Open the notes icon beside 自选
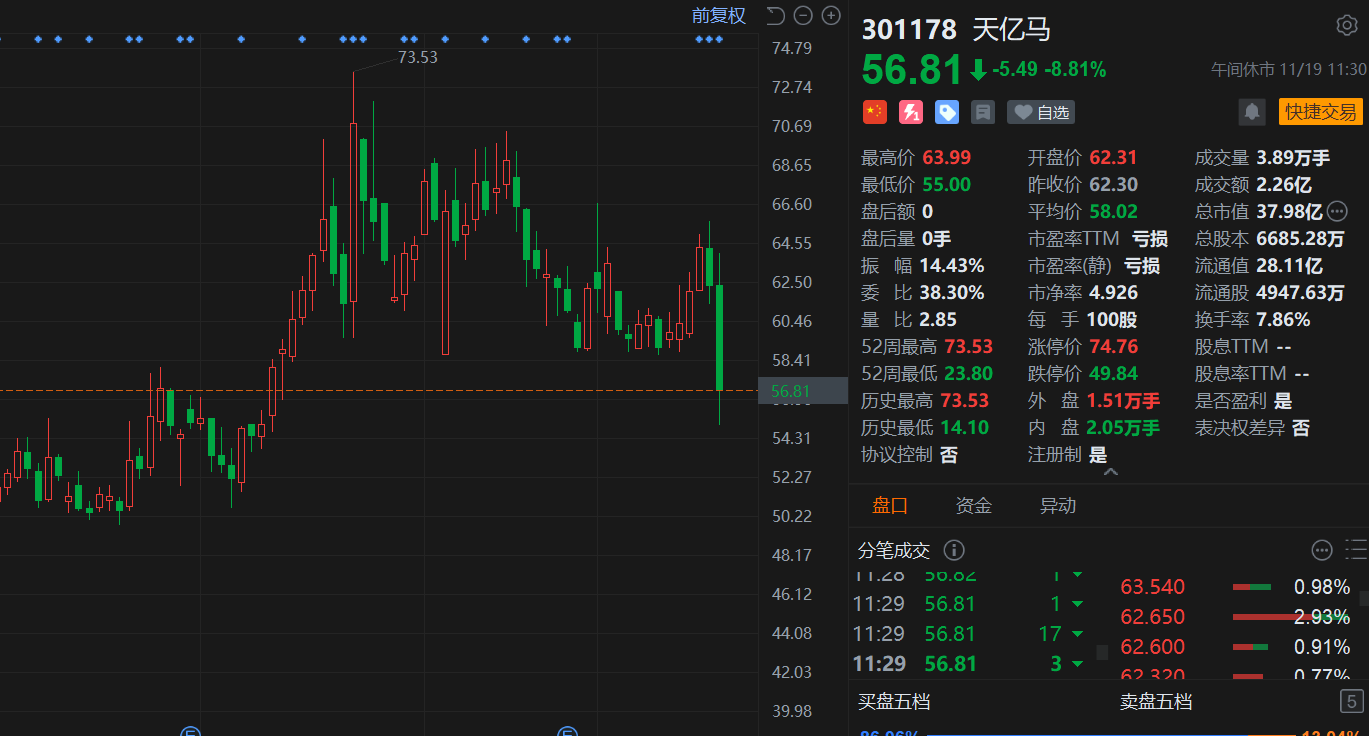The width and height of the screenshot is (1369, 736). (x=983, y=112)
